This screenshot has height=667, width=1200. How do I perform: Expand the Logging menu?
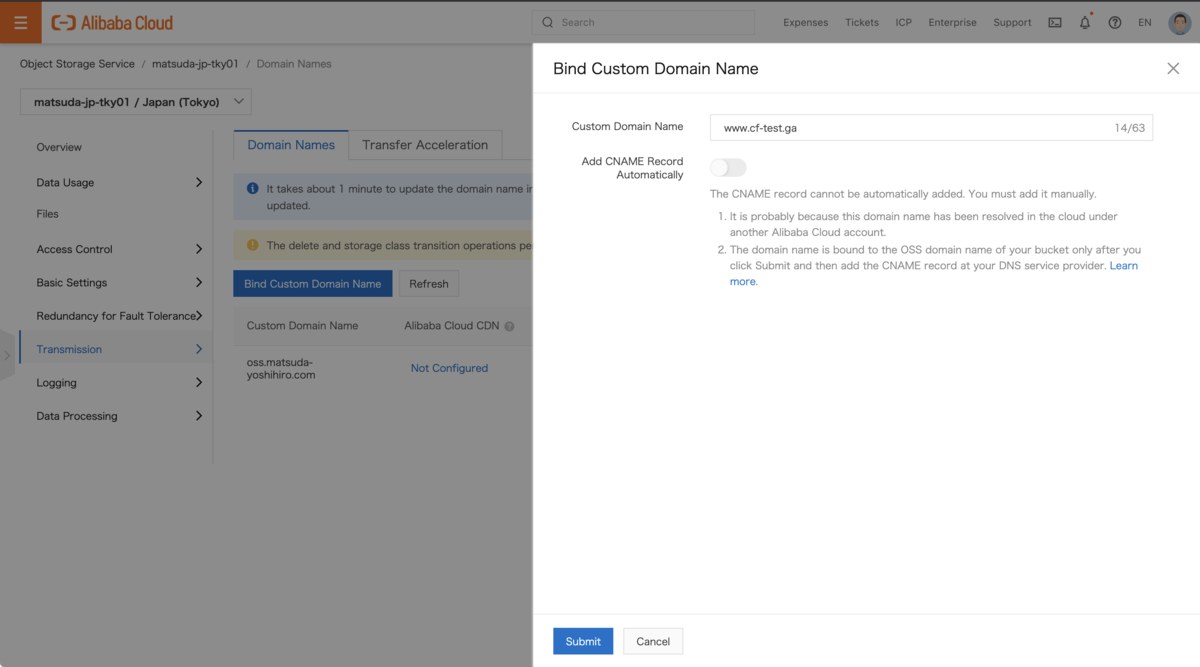(119, 382)
